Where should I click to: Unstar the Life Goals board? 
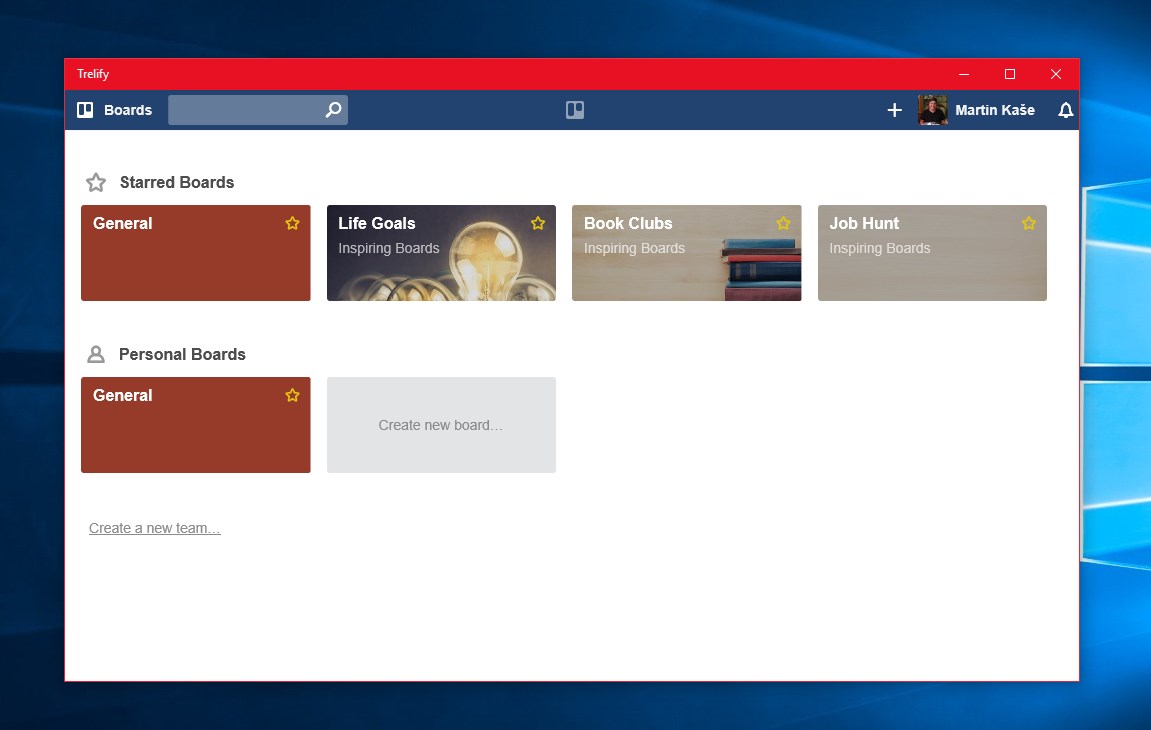[538, 223]
